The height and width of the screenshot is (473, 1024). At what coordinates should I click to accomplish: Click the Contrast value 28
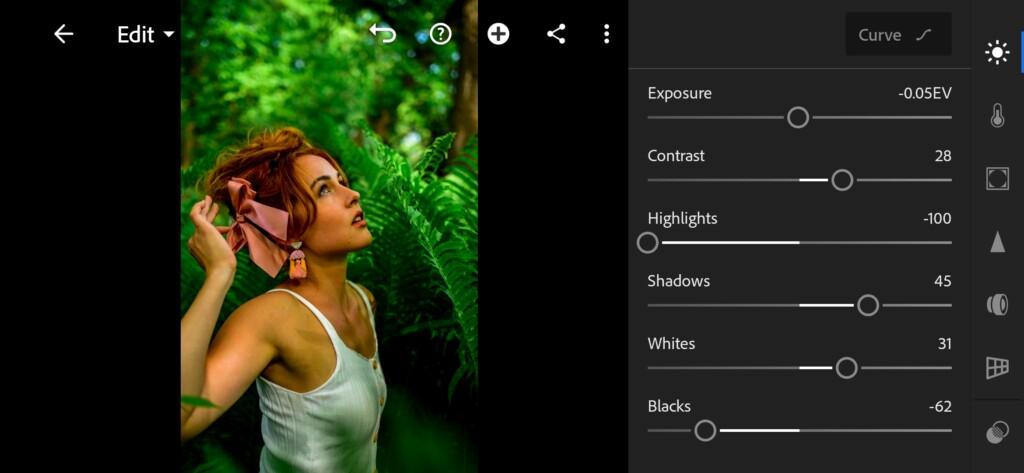[x=943, y=156]
